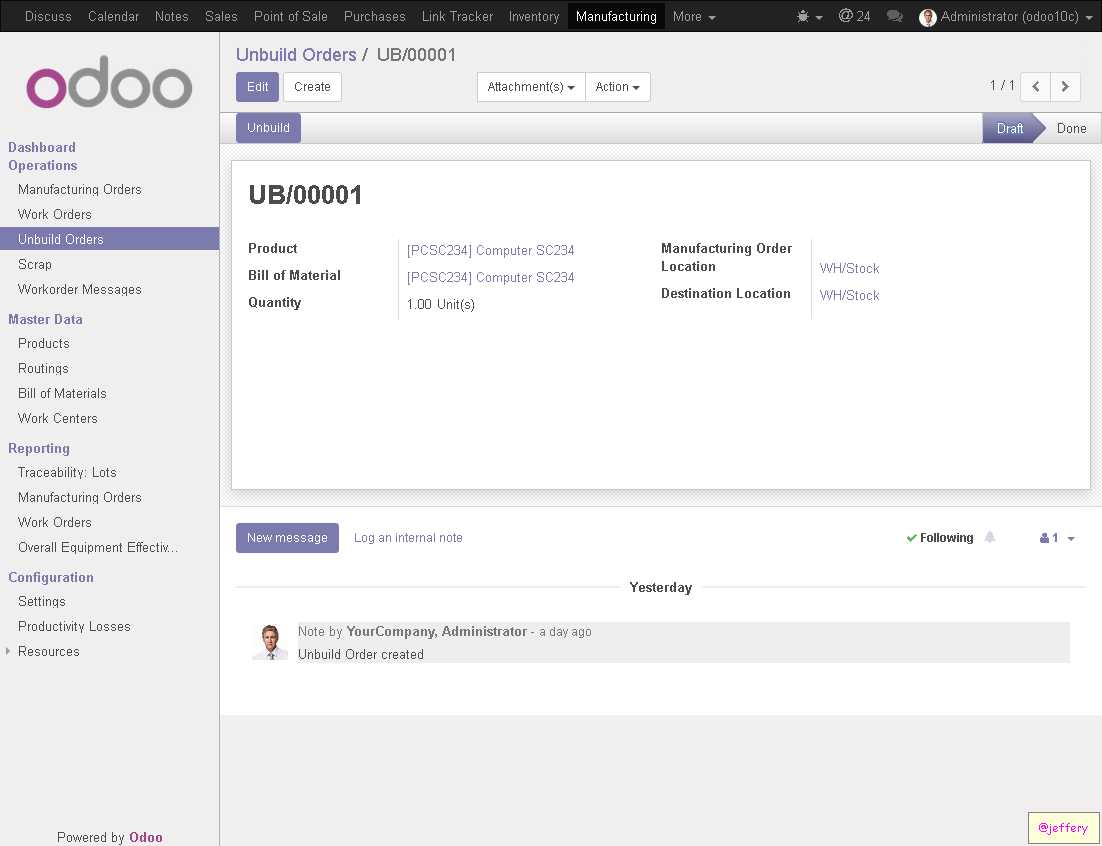The width and height of the screenshot is (1102, 846).
Task: Click the Draft status stage
Action: (1009, 128)
